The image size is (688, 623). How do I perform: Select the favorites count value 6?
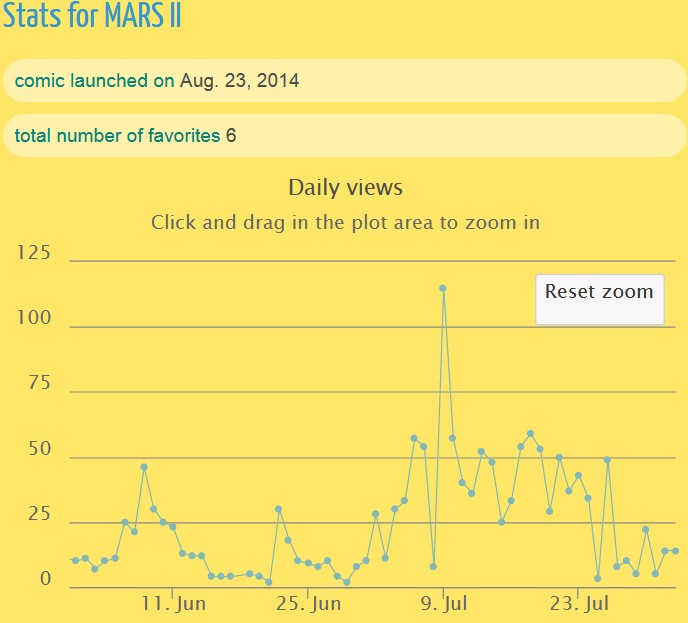(231, 135)
